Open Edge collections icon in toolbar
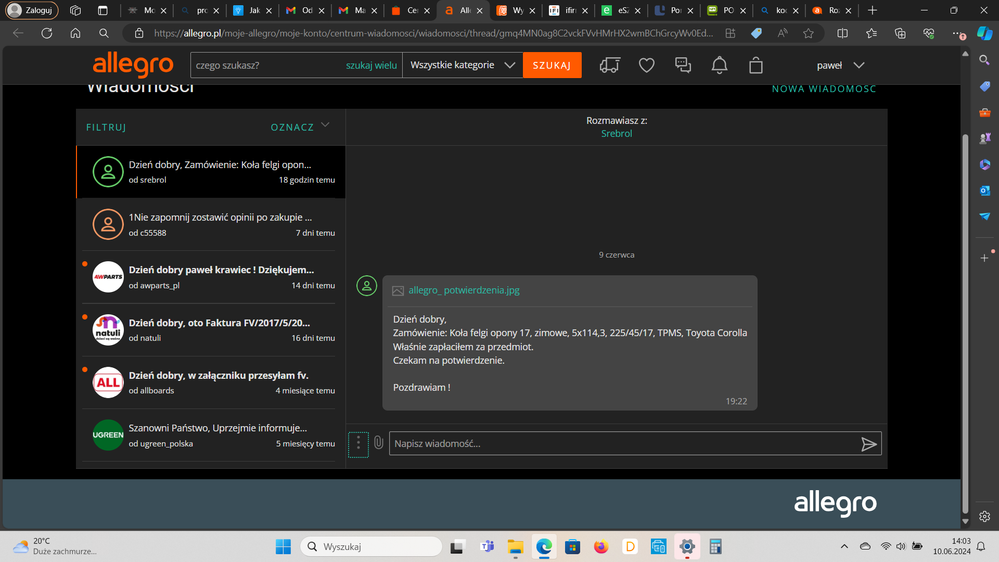The width and height of the screenshot is (999, 562). (x=900, y=33)
